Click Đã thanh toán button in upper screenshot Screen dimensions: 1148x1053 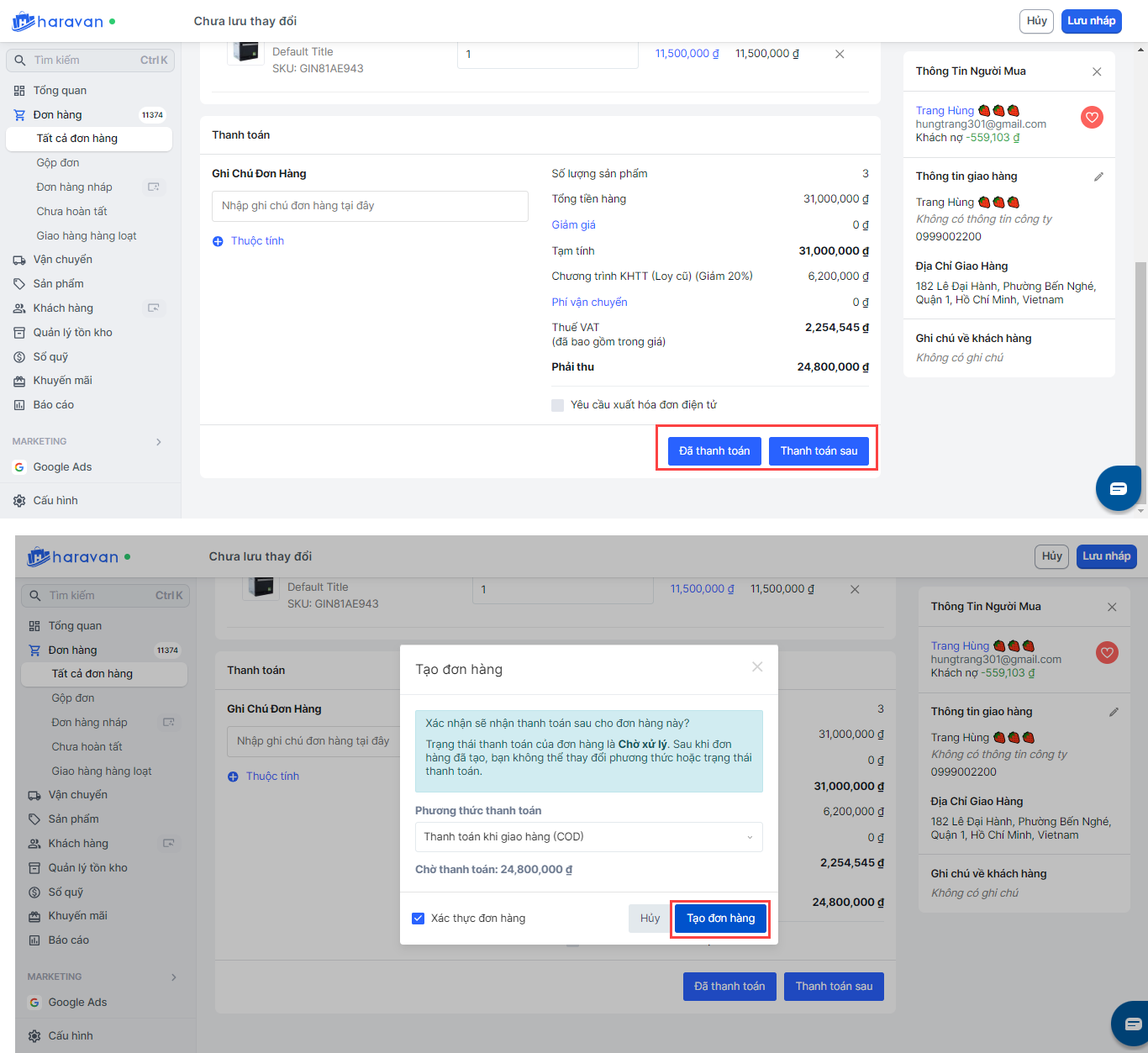tap(714, 451)
